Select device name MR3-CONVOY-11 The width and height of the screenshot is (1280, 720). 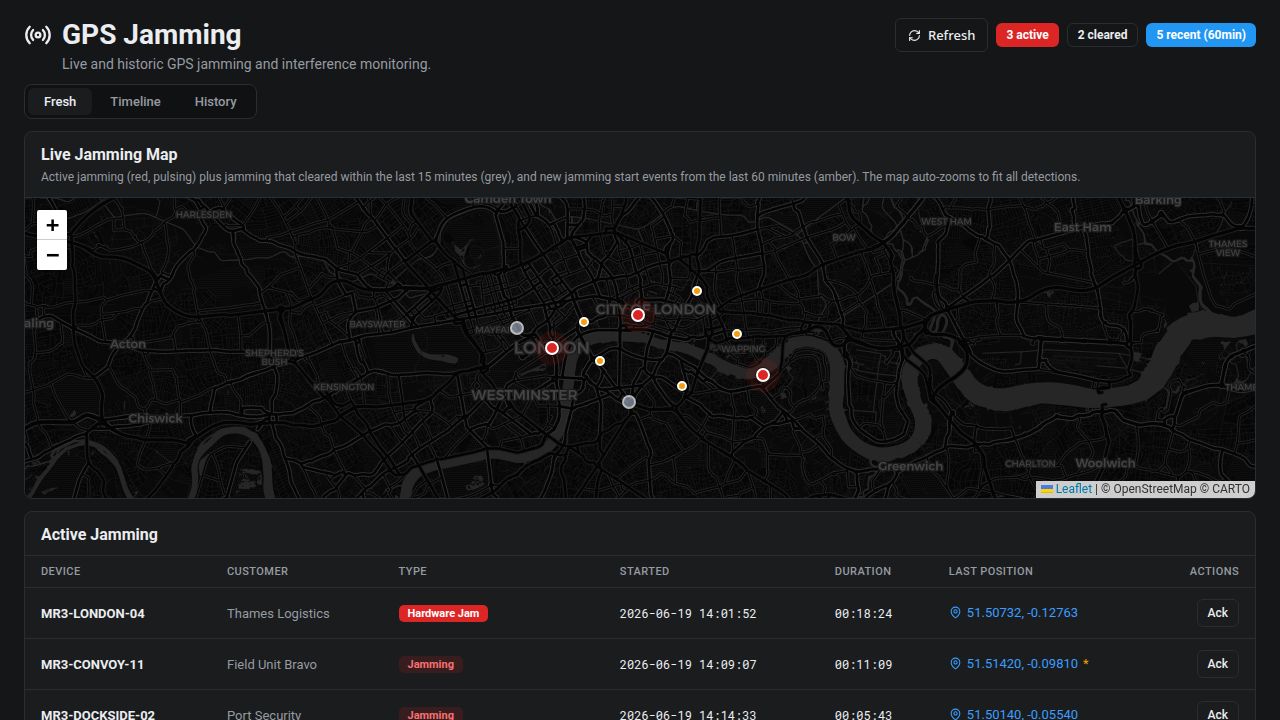coord(92,665)
